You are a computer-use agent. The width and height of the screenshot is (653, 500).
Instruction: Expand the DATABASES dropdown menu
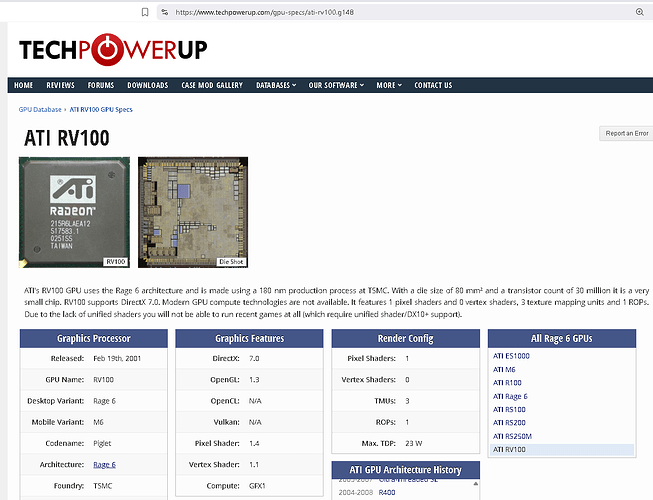coord(276,85)
